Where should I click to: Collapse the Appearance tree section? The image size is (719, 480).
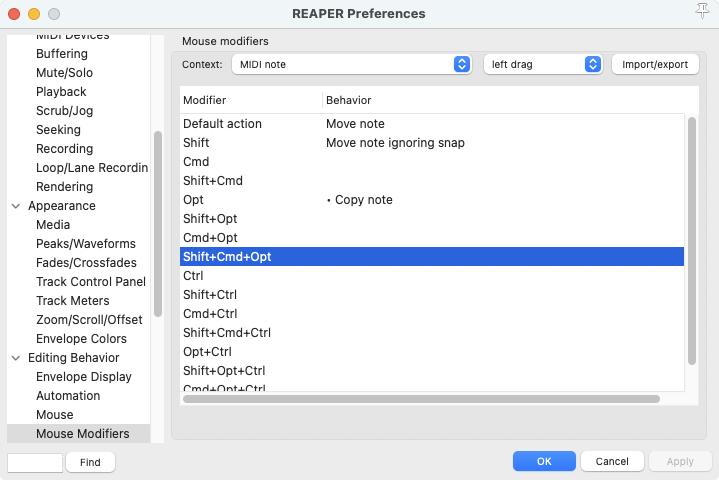(x=16, y=206)
